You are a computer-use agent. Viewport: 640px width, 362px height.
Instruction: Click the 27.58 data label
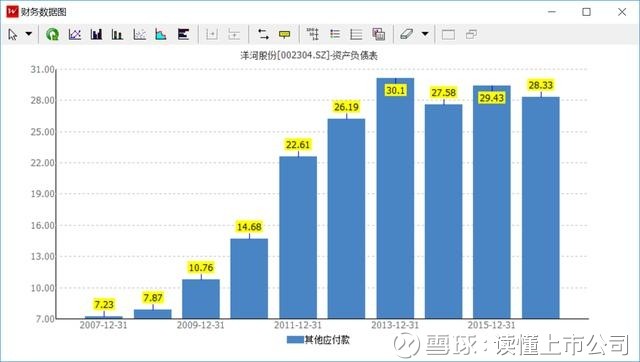(444, 93)
